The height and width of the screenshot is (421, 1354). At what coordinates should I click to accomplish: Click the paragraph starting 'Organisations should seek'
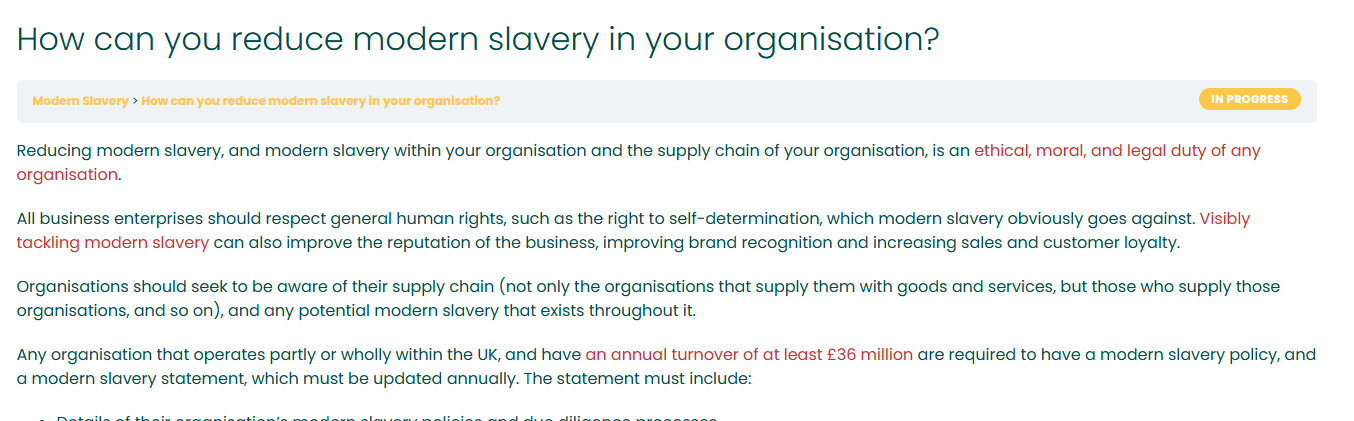[x=648, y=298]
